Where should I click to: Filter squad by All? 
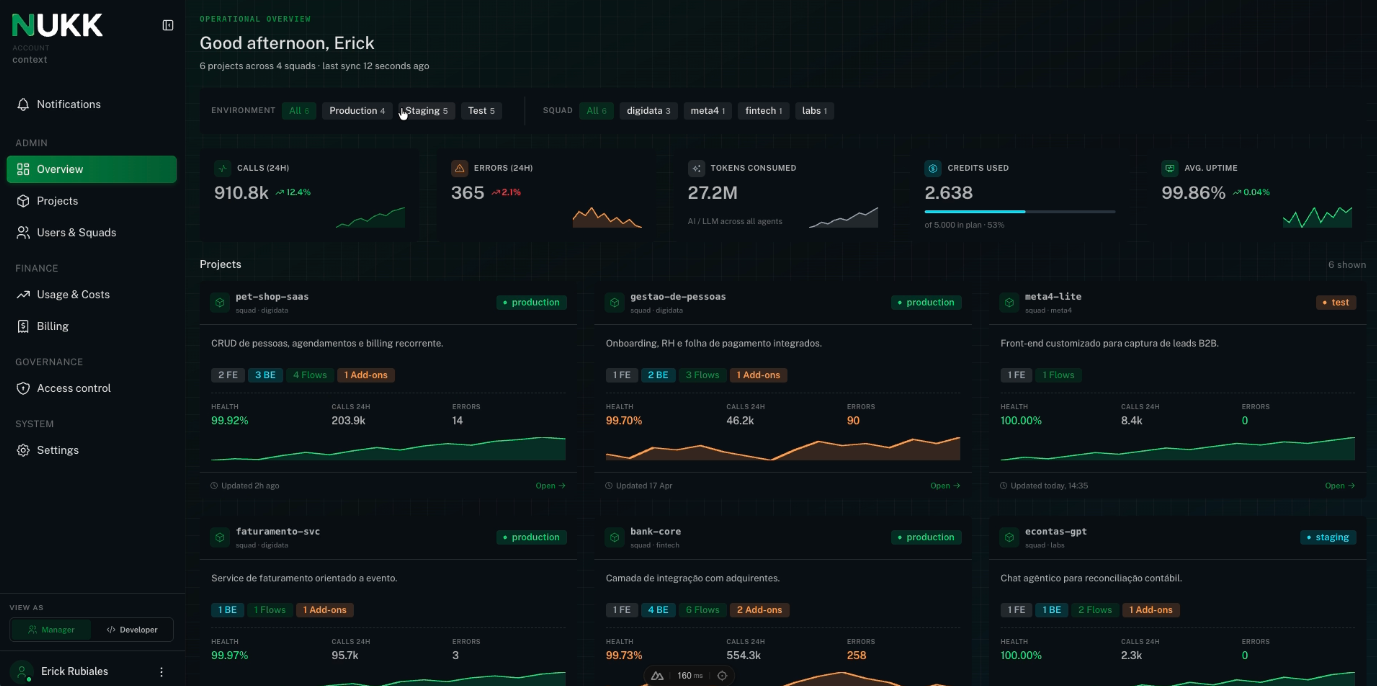[597, 111]
